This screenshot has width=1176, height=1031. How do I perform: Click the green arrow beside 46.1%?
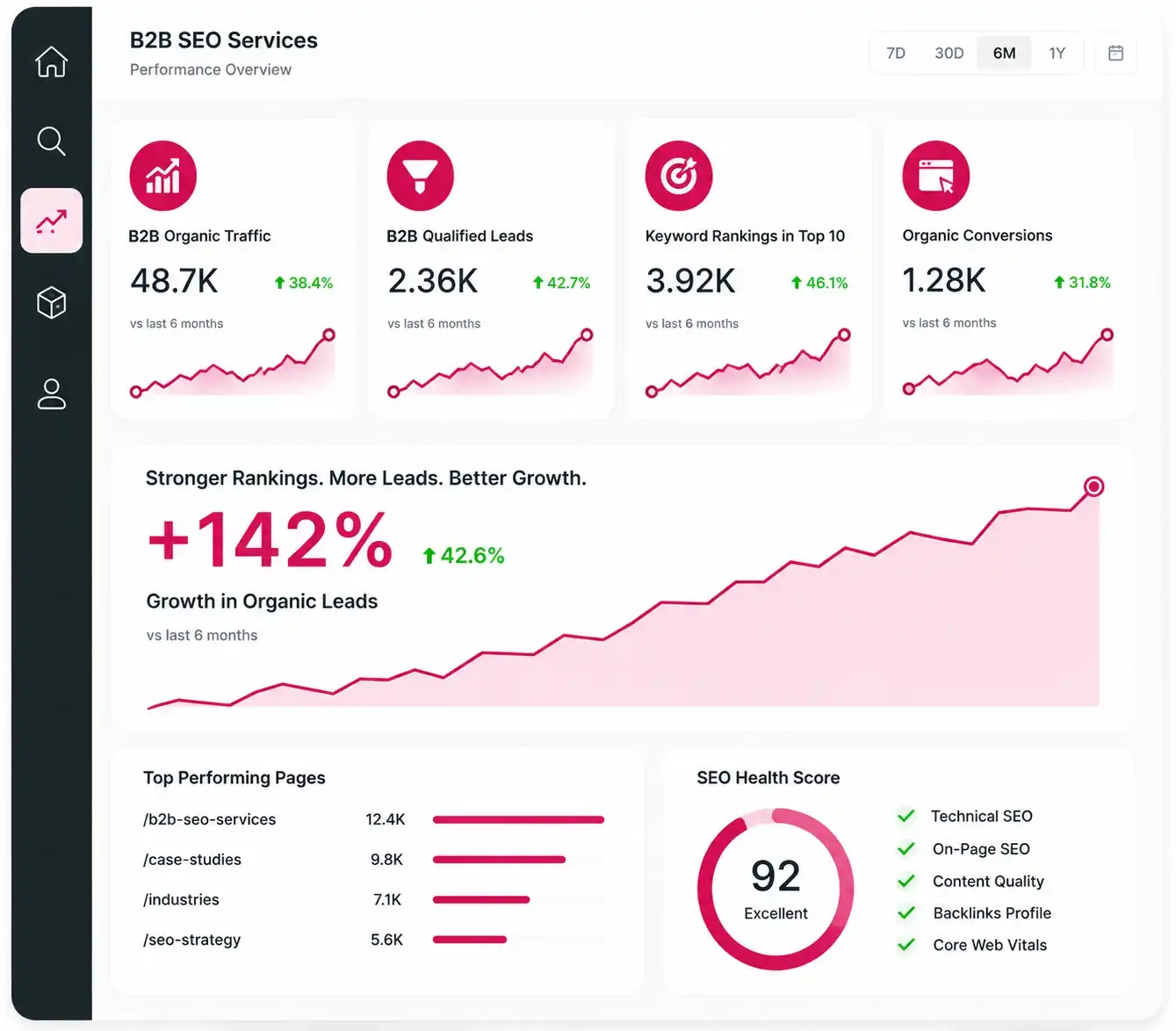[x=796, y=283]
